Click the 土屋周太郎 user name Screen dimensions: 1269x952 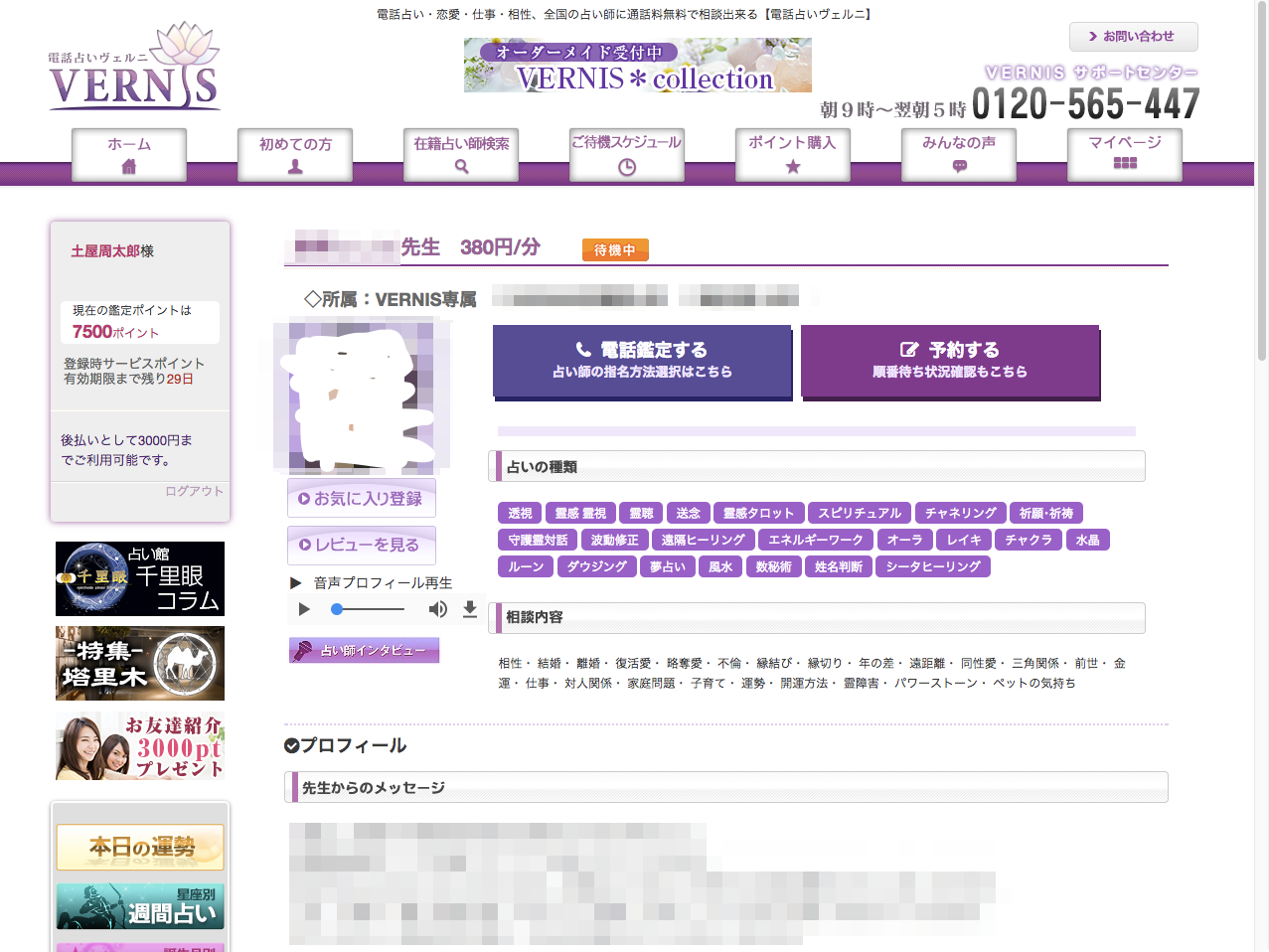click(x=105, y=251)
